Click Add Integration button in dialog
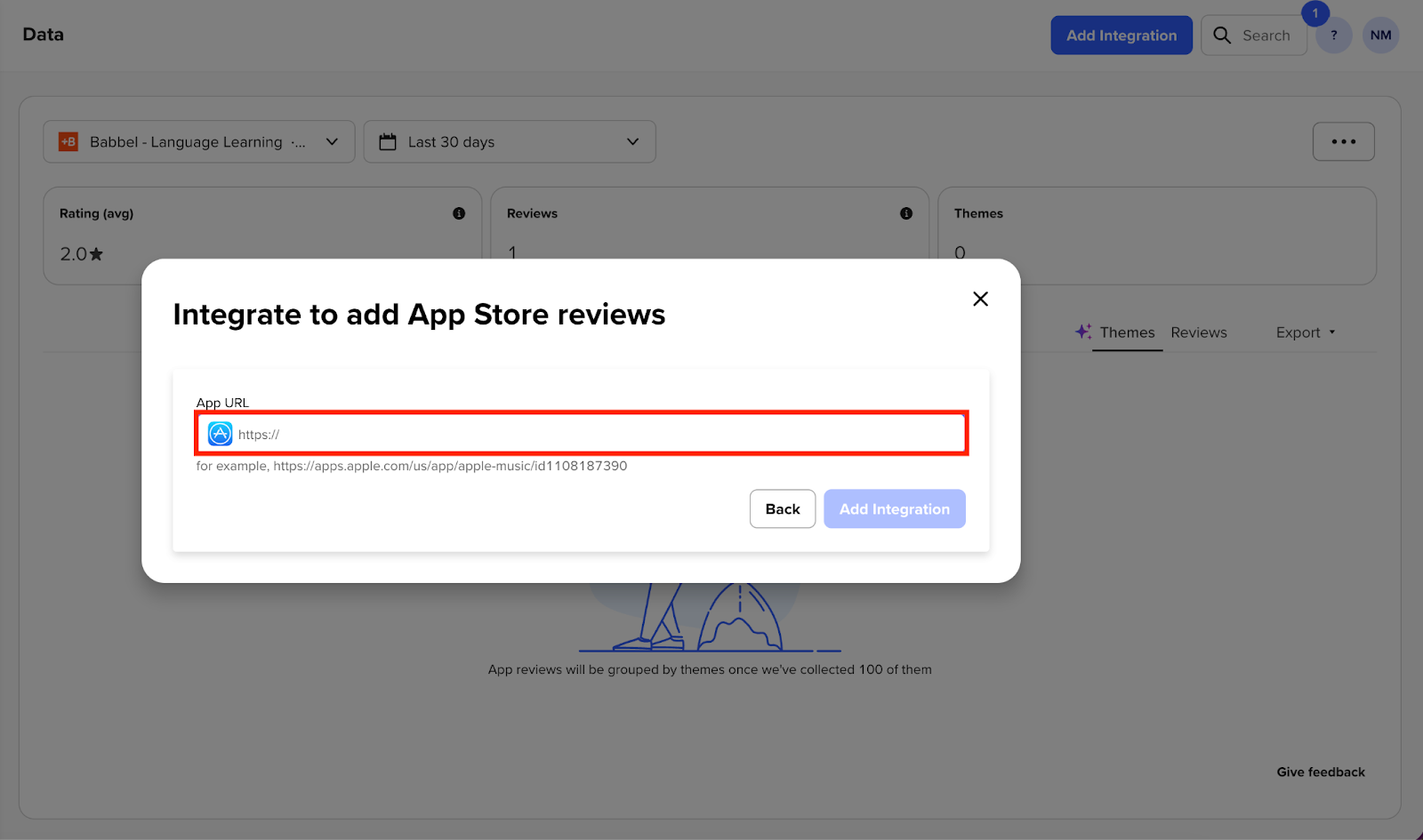The image size is (1423, 840). pyautogui.click(x=894, y=508)
